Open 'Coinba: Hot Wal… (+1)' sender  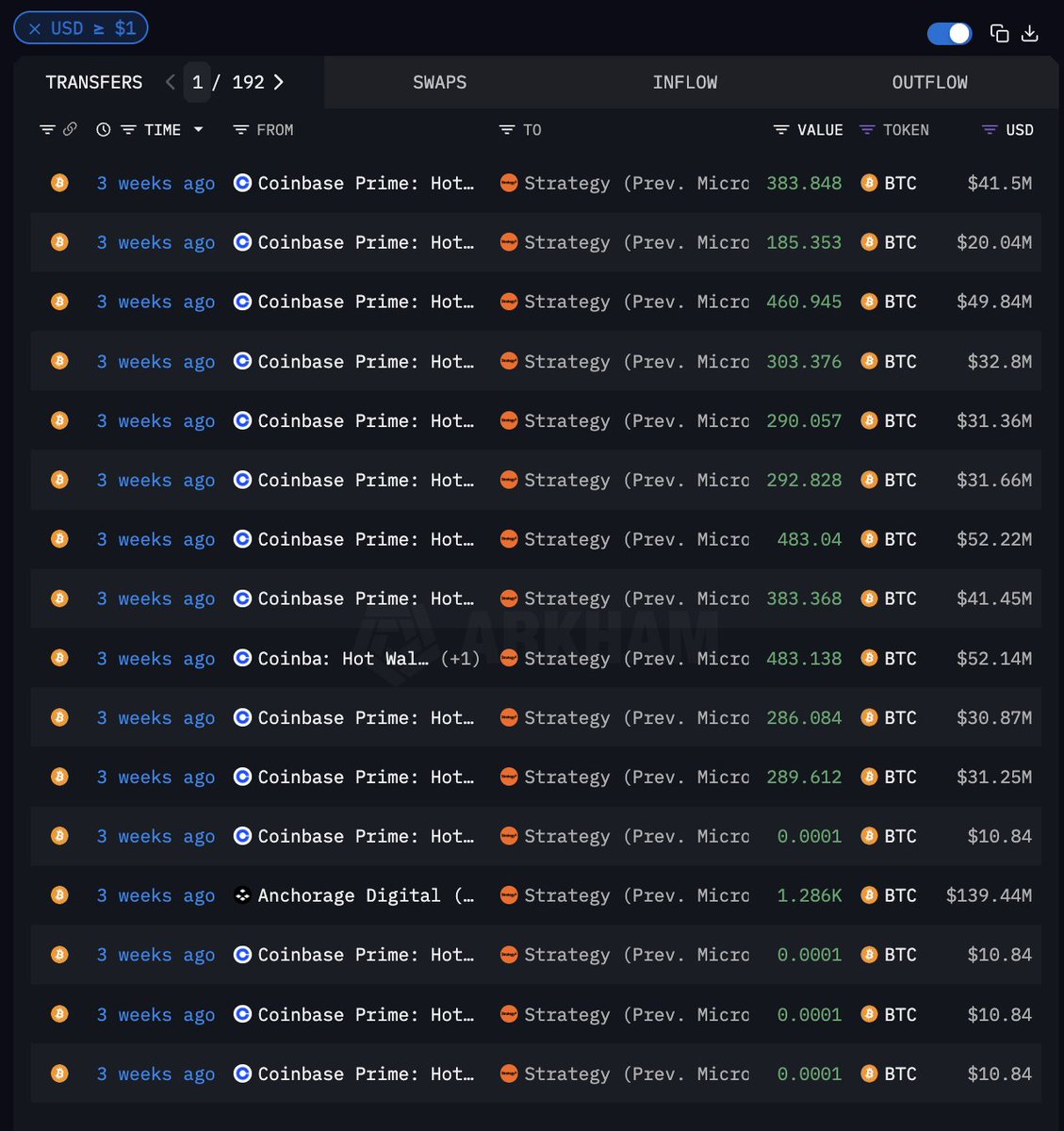356,658
